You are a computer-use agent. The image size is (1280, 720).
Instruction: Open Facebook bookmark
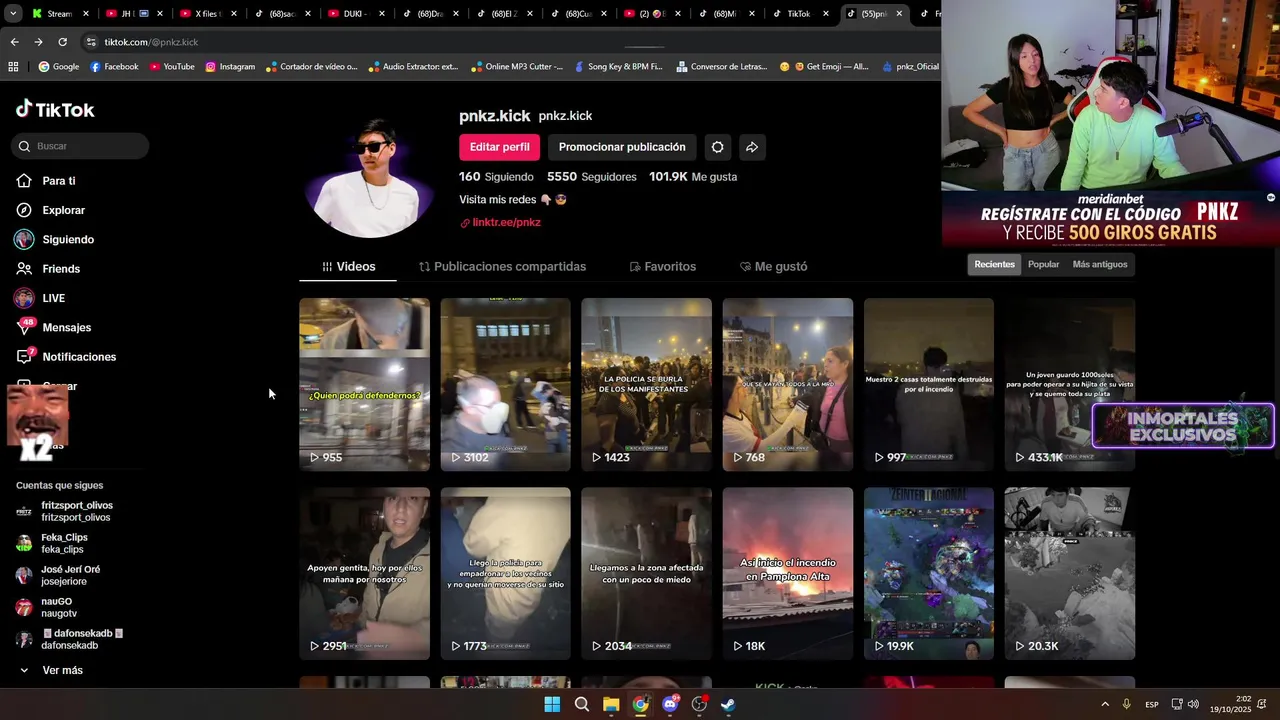pos(114,67)
